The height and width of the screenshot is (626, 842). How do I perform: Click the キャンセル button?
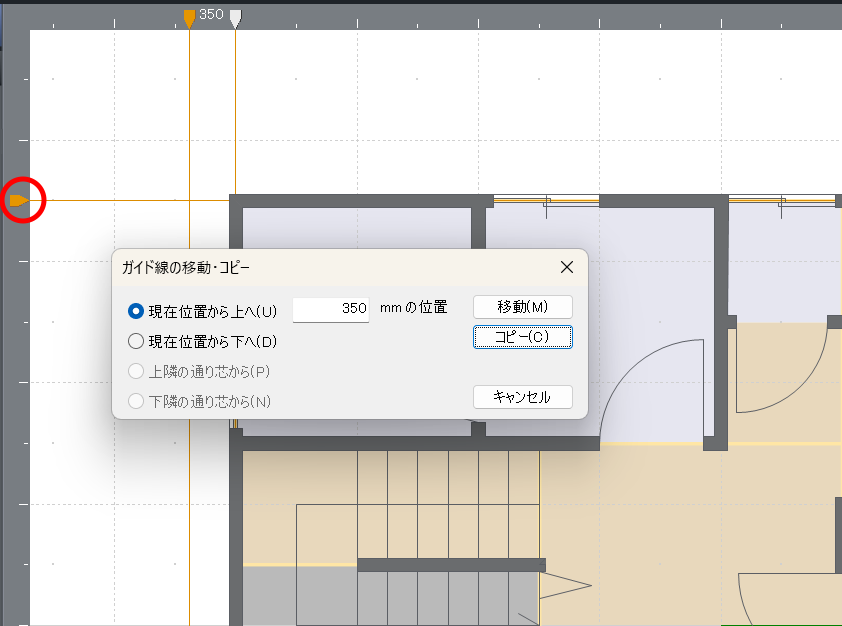click(522, 397)
